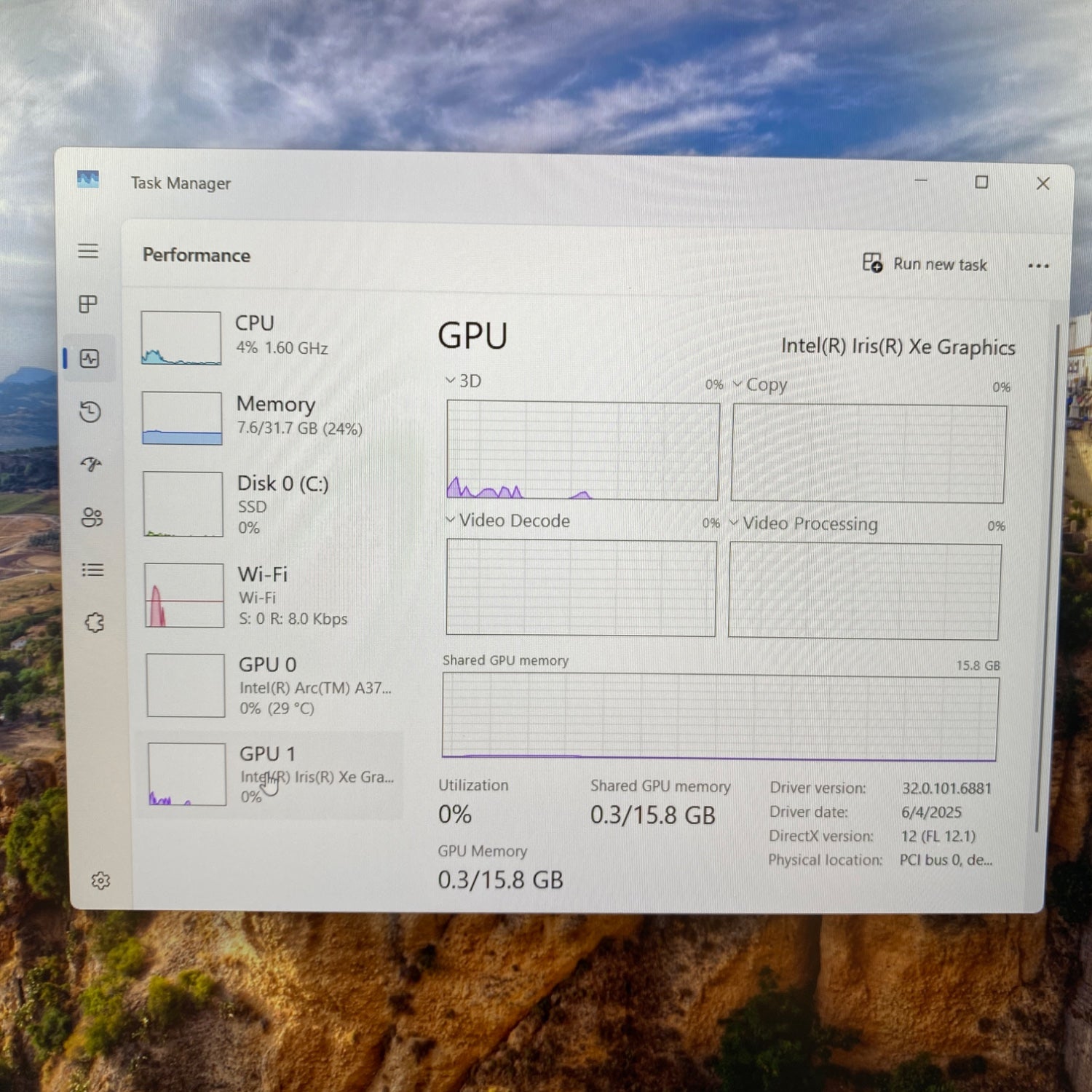Expand the Copy engine dropdown
This screenshot has height=1092, width=1092.
759,384
